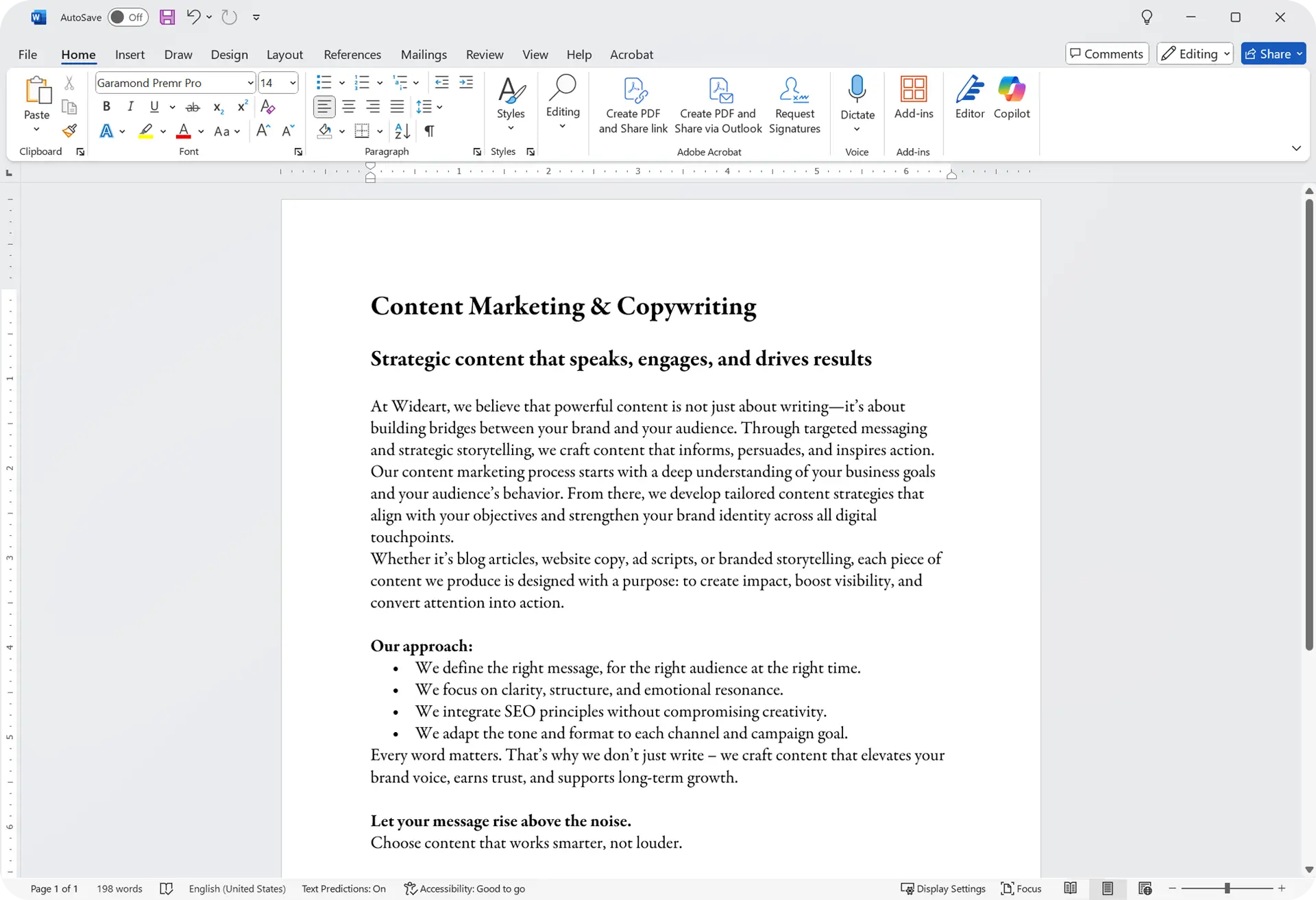This screenshot has height=900, width=1316.
Task: Switch to the Design tab
Action: pos(229,54)
